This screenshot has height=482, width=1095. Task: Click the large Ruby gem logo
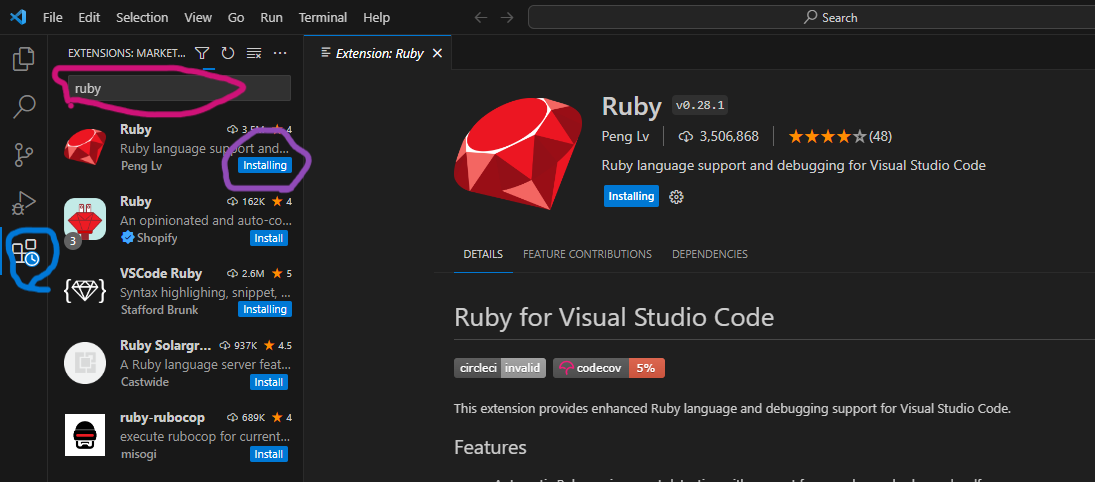pos(518,153)
